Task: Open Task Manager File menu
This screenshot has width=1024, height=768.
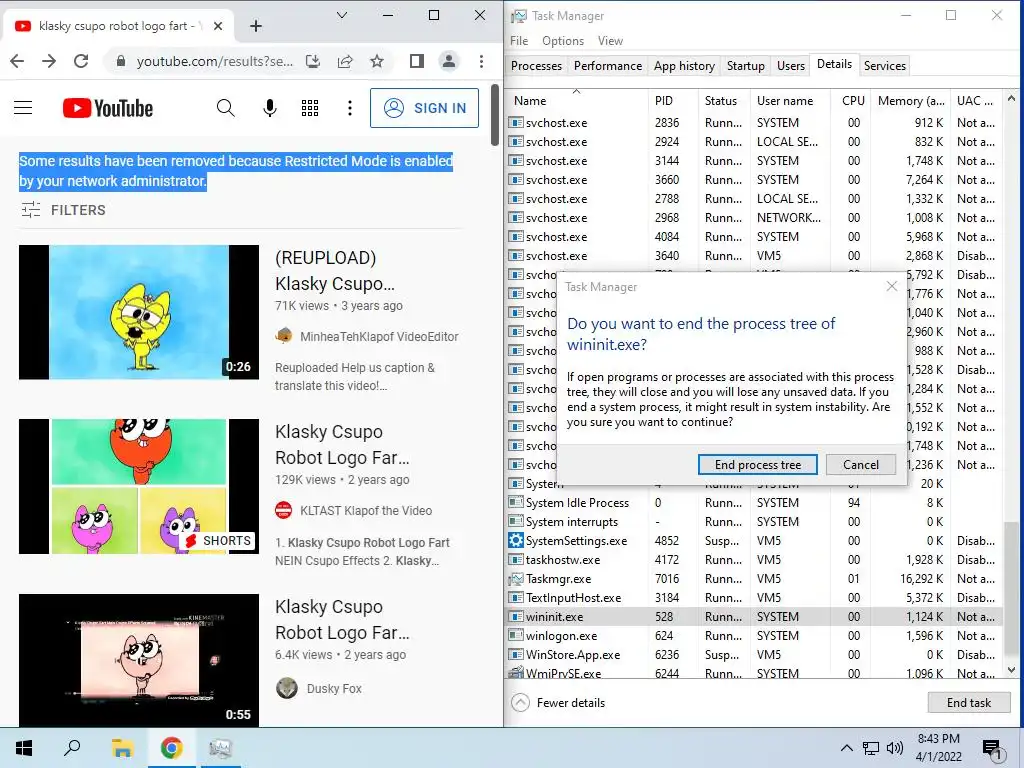Action: [519, 40]
